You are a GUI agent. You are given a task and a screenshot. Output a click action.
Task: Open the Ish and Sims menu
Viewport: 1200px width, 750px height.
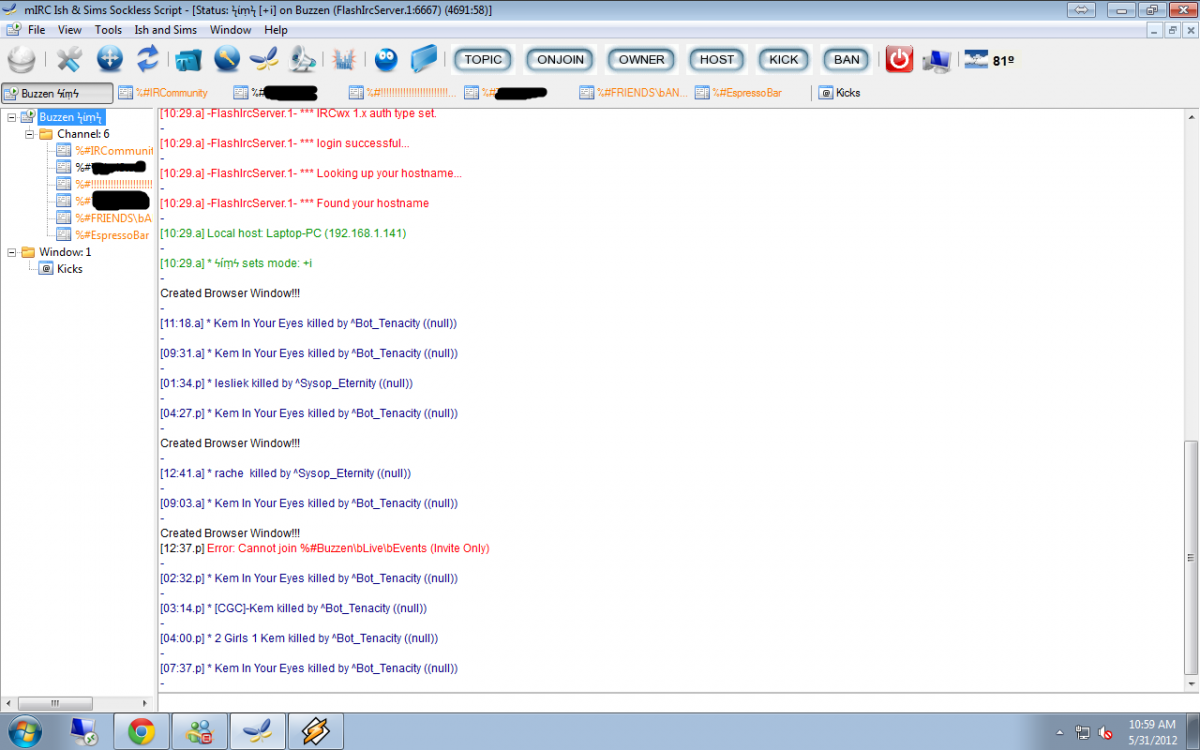166,30
